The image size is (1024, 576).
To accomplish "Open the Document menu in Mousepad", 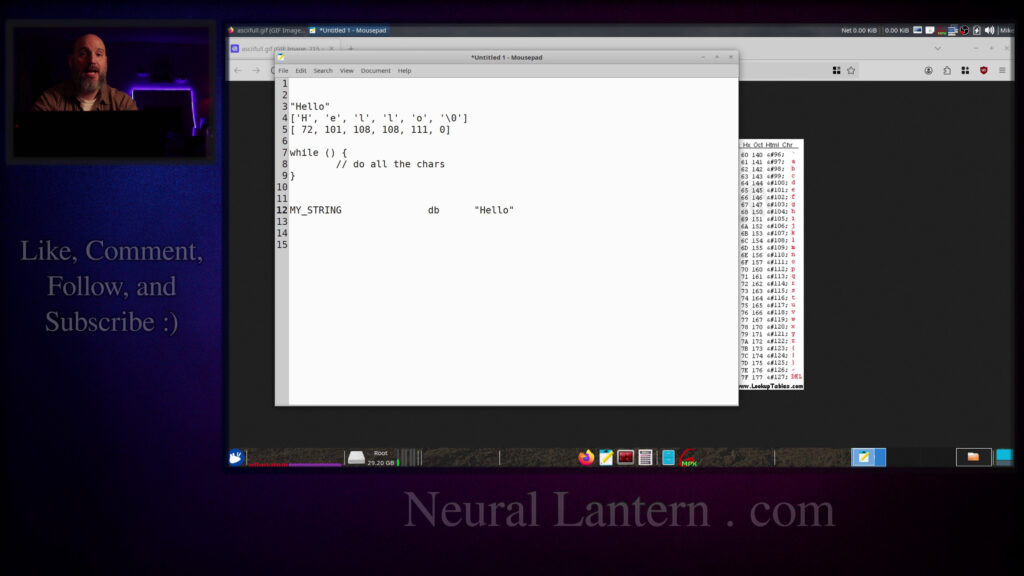I will point(375,70).
